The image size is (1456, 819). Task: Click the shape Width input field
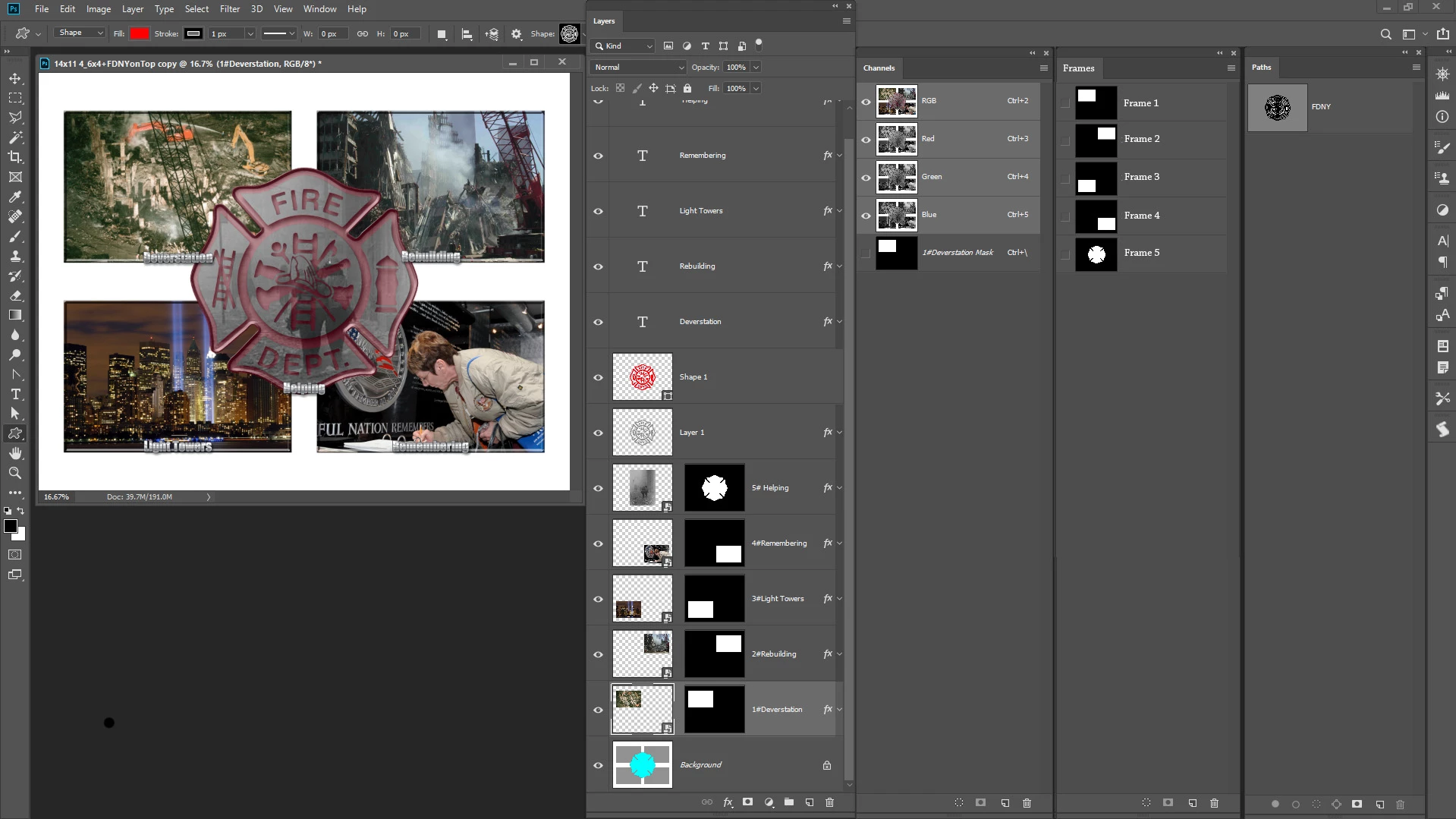pos(332,34)
